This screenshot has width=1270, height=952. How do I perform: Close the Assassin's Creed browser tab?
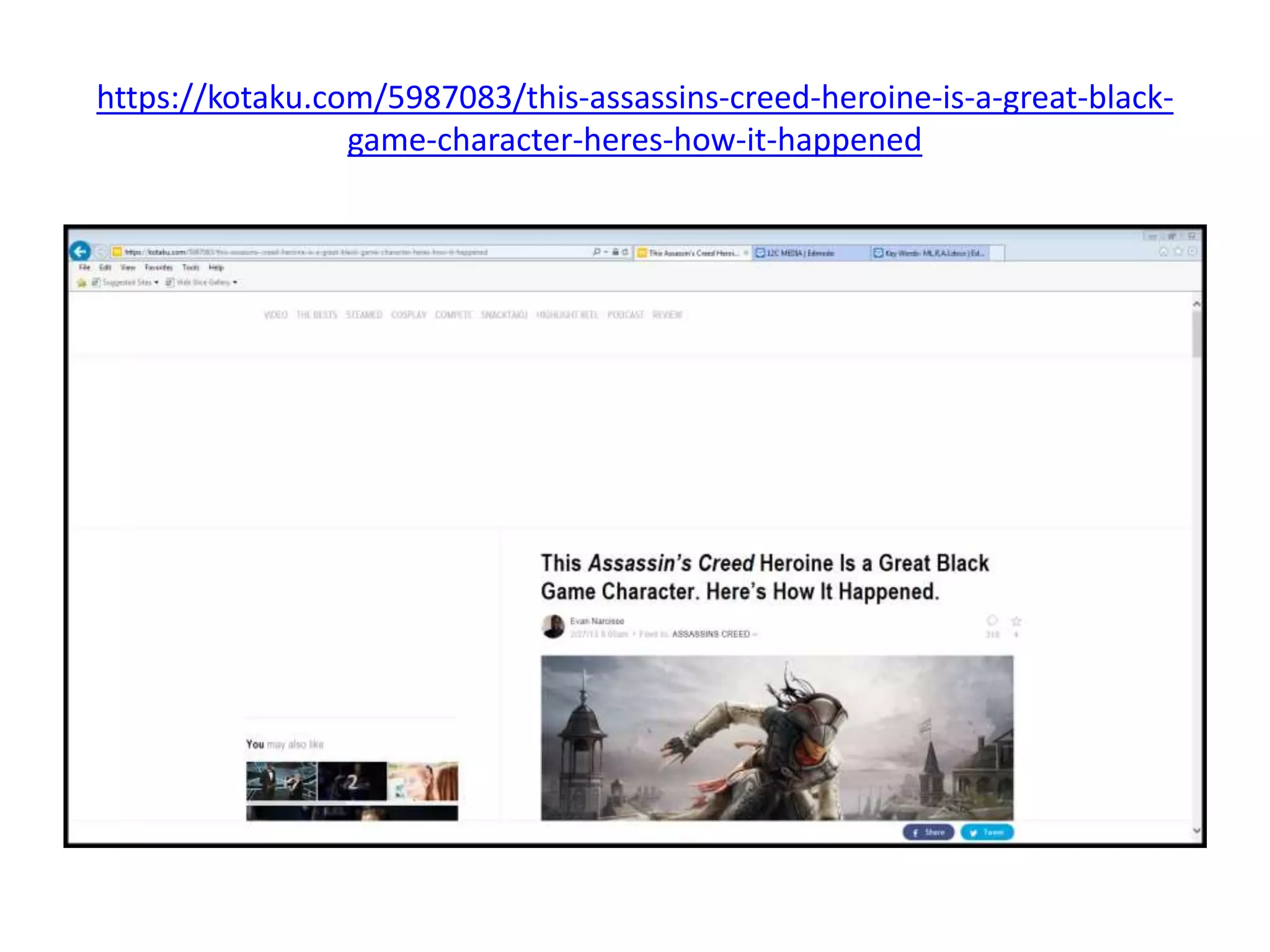746,253
